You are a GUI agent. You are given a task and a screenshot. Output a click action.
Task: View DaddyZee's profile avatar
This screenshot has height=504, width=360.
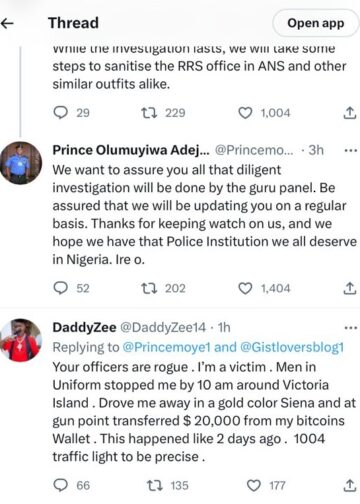pyautogui.click(x=21, y=340)
